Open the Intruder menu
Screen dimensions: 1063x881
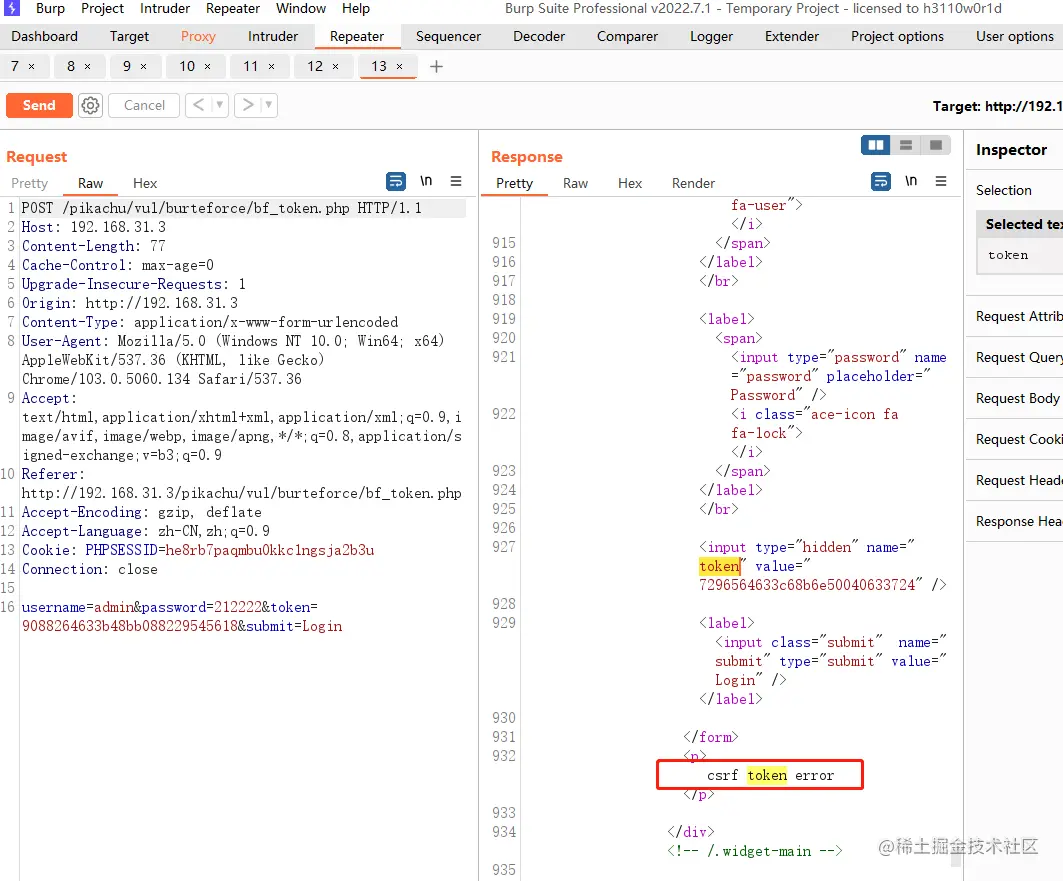coord(165,8)
